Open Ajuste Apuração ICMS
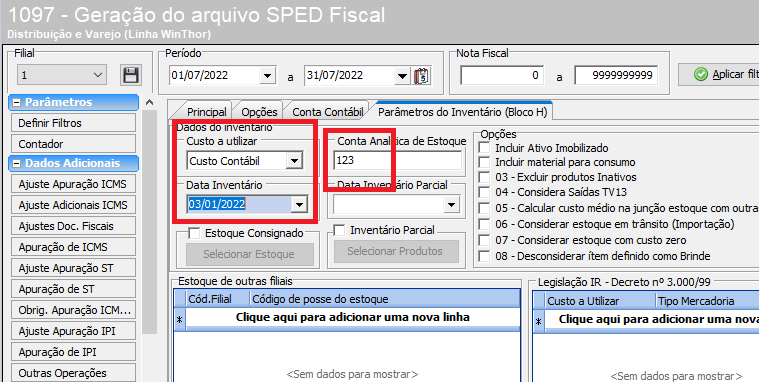This screenshot has height=382, width=760. tap(73, 184)
